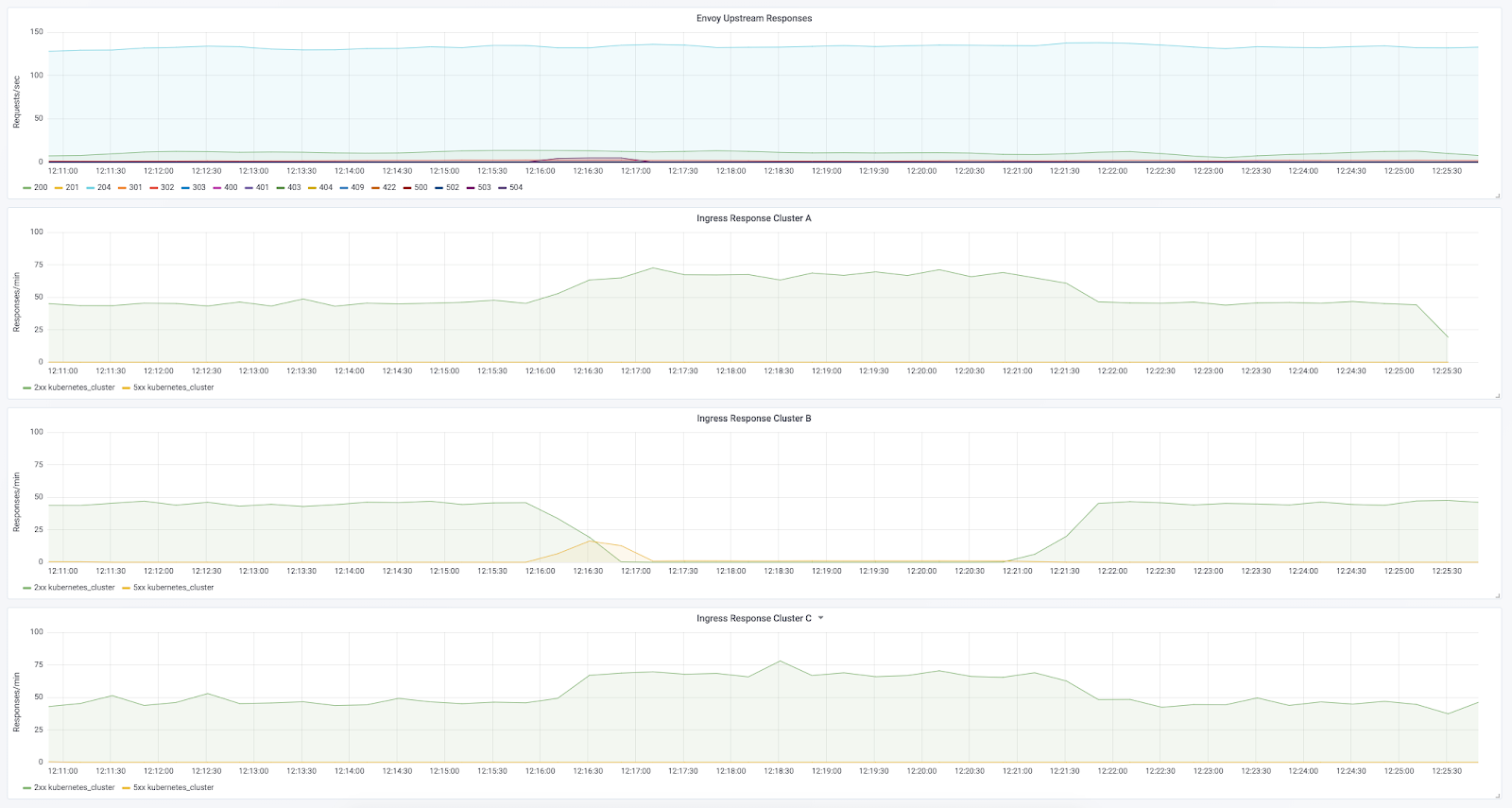Screen dimensions: 1512x808
Task: Click the 12:21:30 time label on the Cluster B panel
Action: (1065, 571)
